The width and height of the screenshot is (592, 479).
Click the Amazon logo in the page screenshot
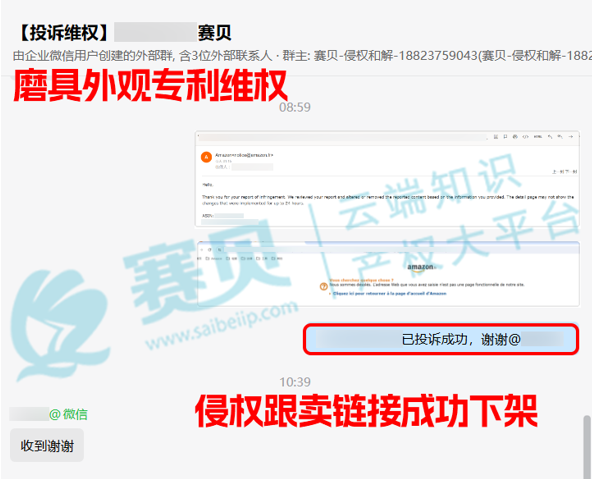coord(421,267)
